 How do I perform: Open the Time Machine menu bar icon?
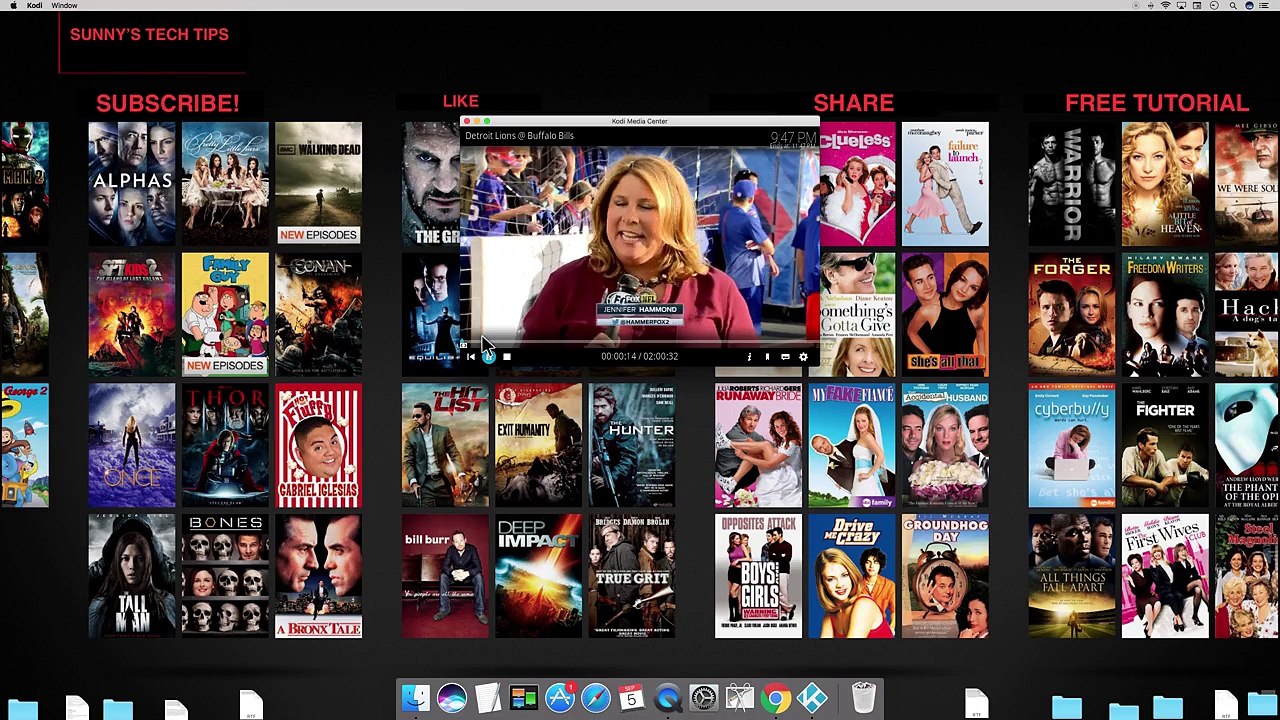(x=1214, y=5)
